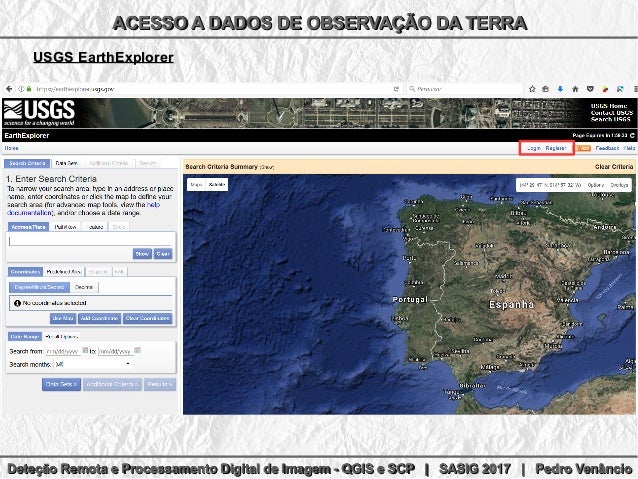Image resolution: width=638 pixels, height=479 pixels.
Task: Click the reload icon in the address bar
Action: [396, 89]
